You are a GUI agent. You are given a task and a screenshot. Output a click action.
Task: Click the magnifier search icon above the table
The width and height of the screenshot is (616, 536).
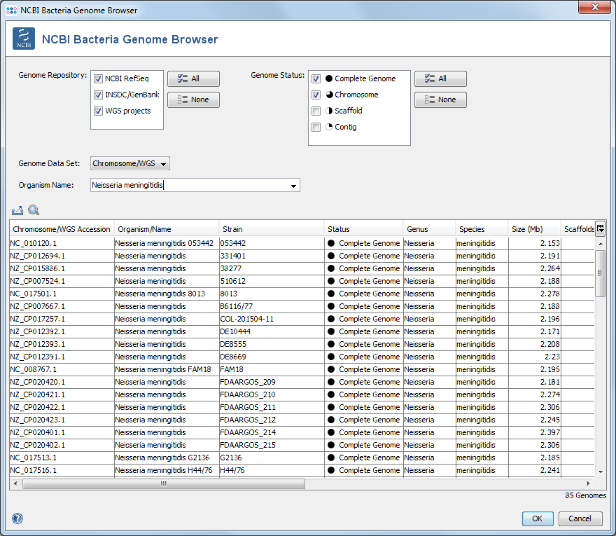point(33,211)
